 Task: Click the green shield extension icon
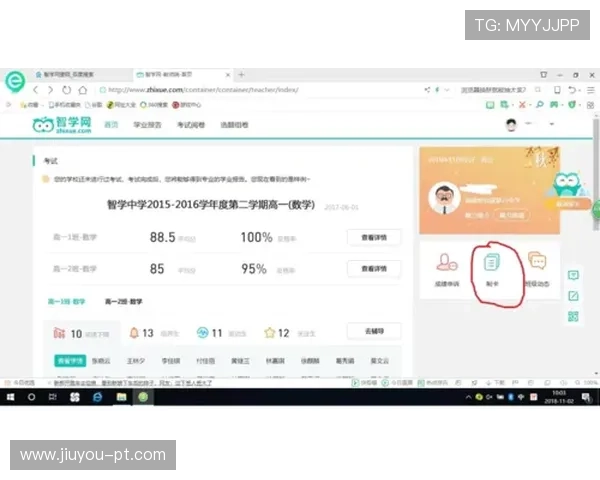(572, 104)
